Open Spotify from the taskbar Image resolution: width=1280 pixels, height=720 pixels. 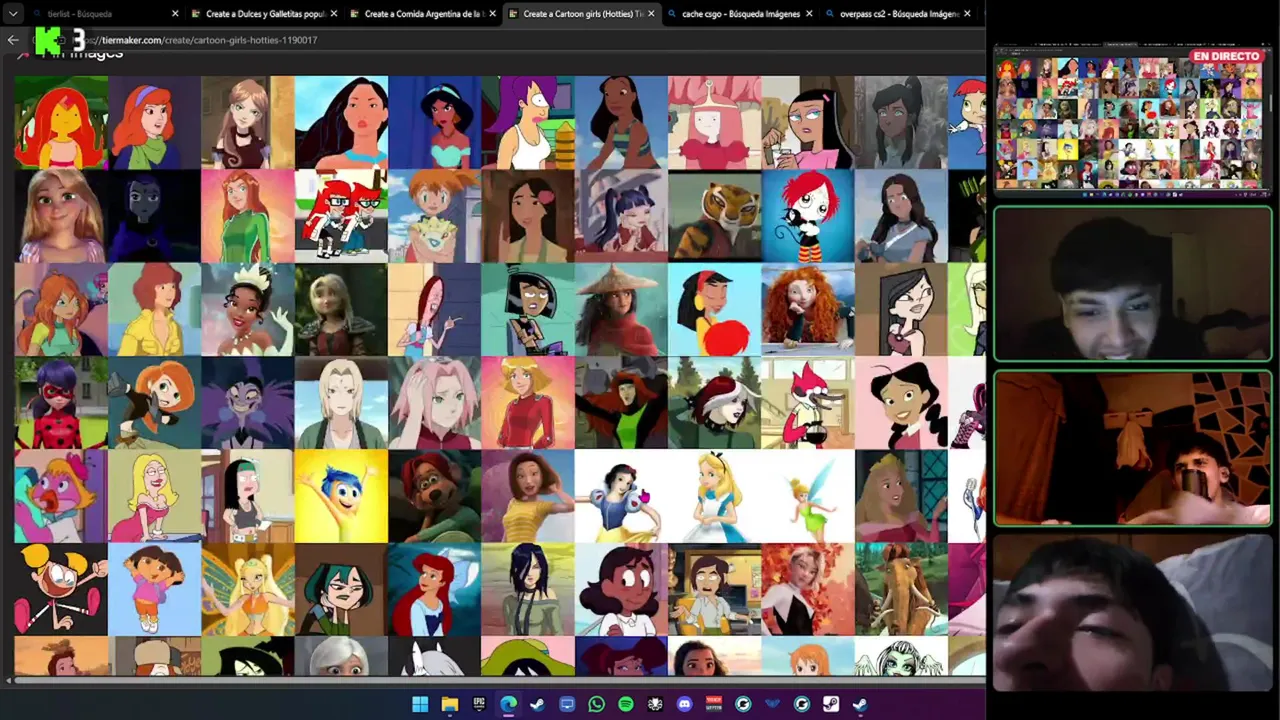(626, 705)
